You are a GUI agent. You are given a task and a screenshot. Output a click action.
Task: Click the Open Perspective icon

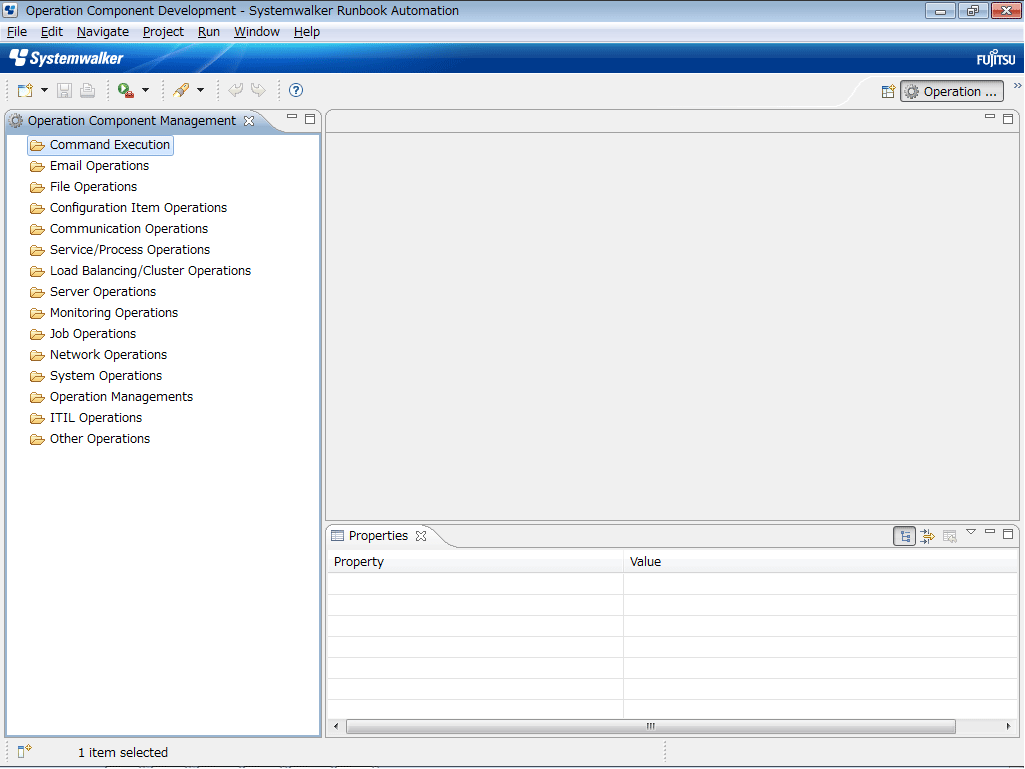[888, 92]
